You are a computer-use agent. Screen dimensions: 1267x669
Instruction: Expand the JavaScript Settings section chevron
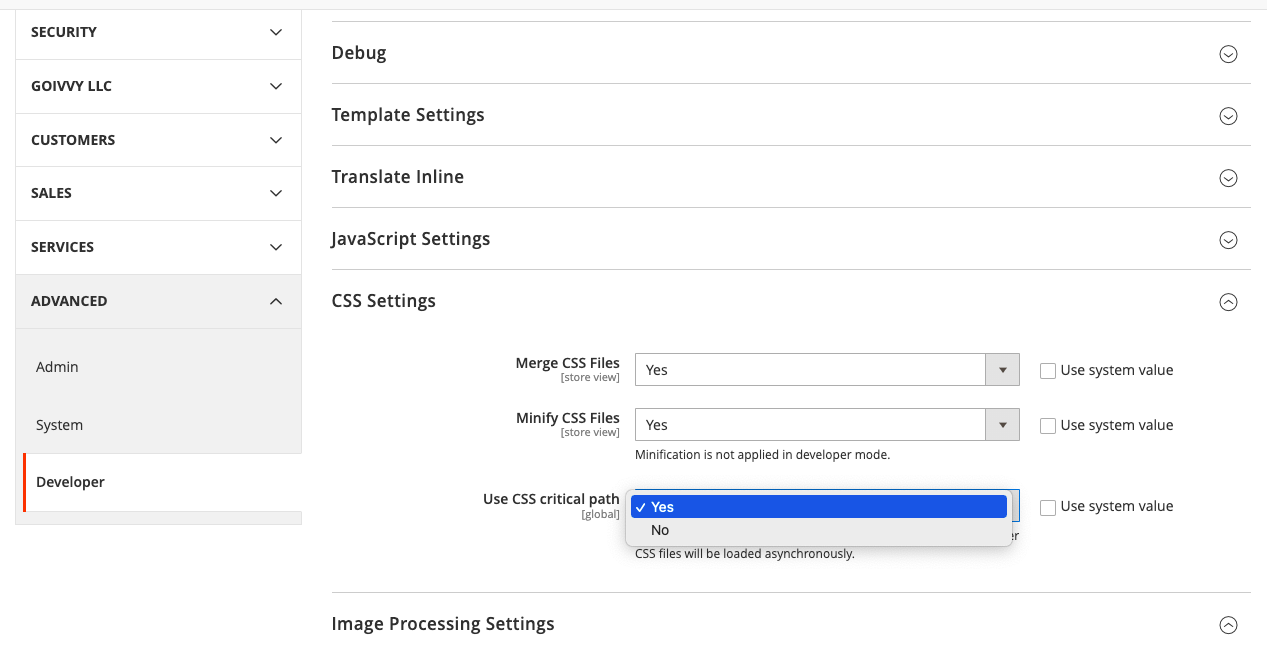click(1228, 240)
